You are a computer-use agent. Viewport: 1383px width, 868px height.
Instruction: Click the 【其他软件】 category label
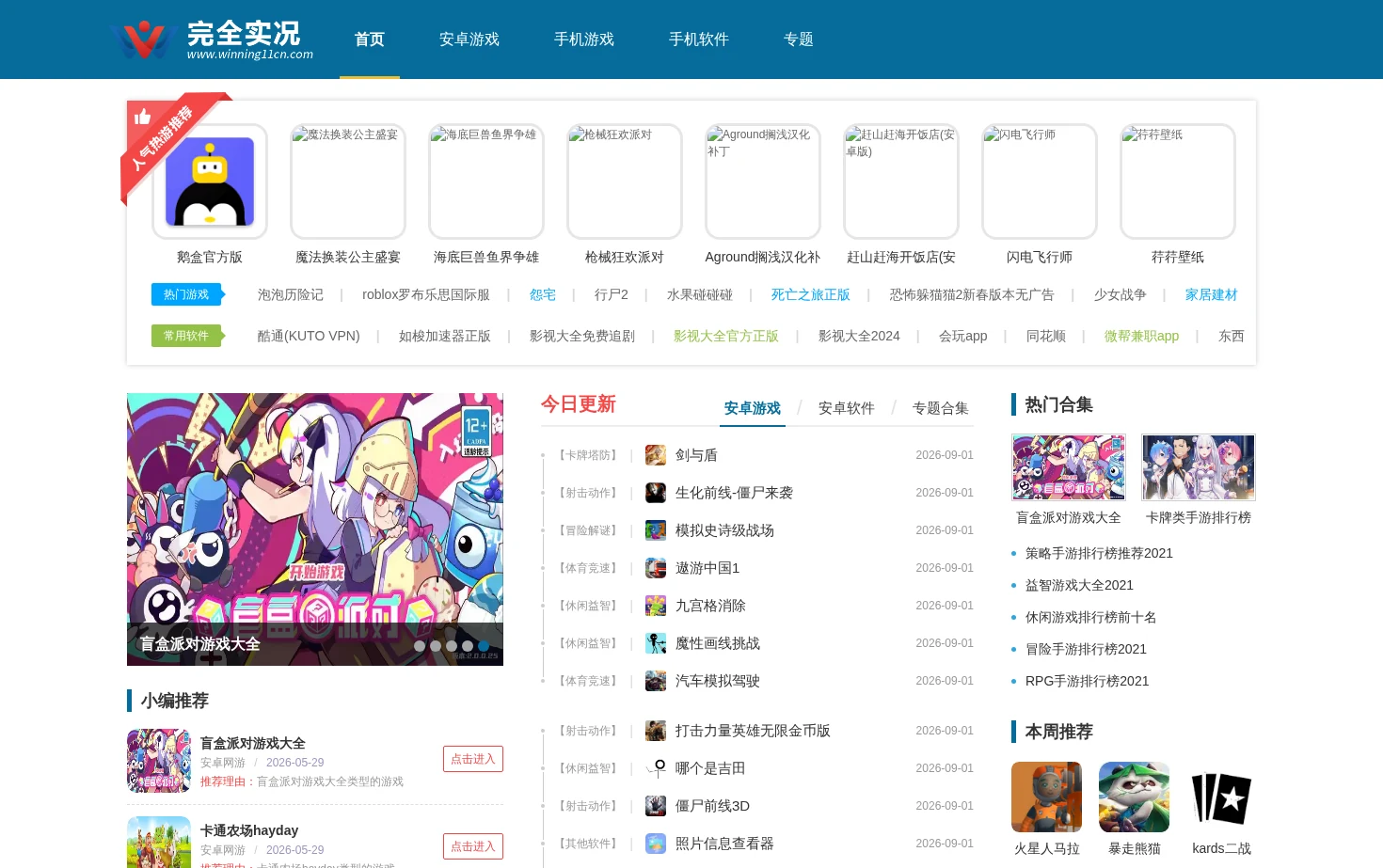point(588,844)
